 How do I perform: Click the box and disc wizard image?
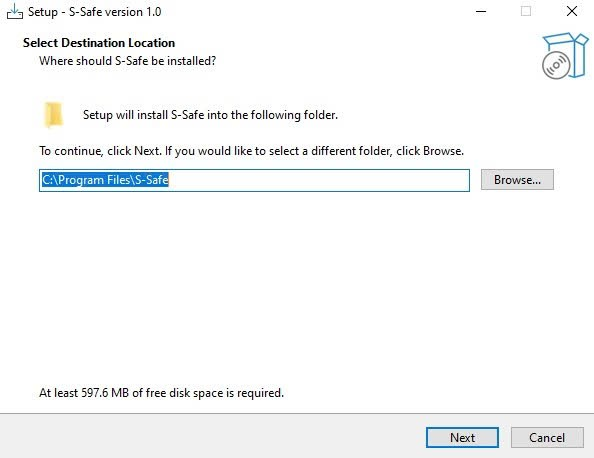pyautogui.click(x=565, y=56)
